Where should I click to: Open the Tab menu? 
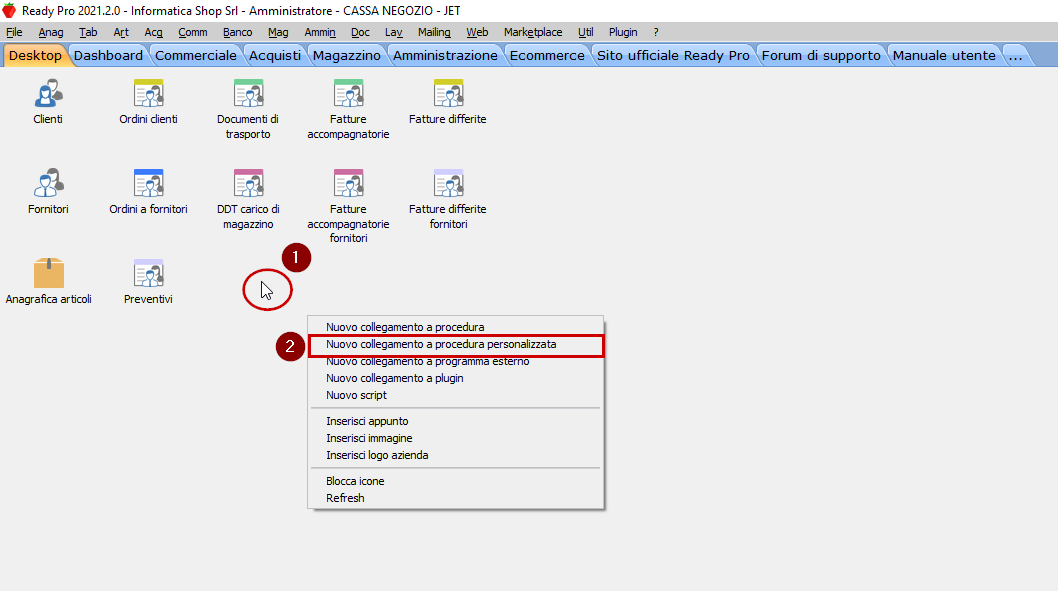point(88,32)
